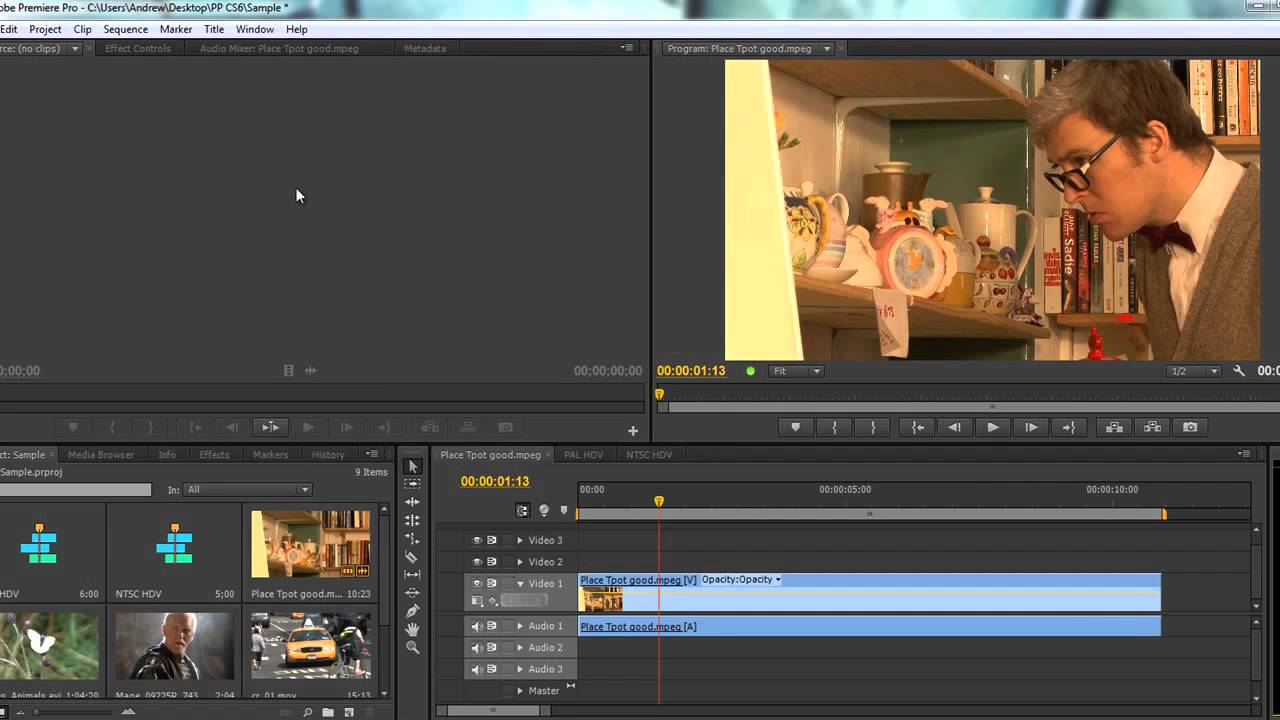Click the timeline timecode 00:00:01:13
The width and height of the screenshot is (1280, 720).
495,482
